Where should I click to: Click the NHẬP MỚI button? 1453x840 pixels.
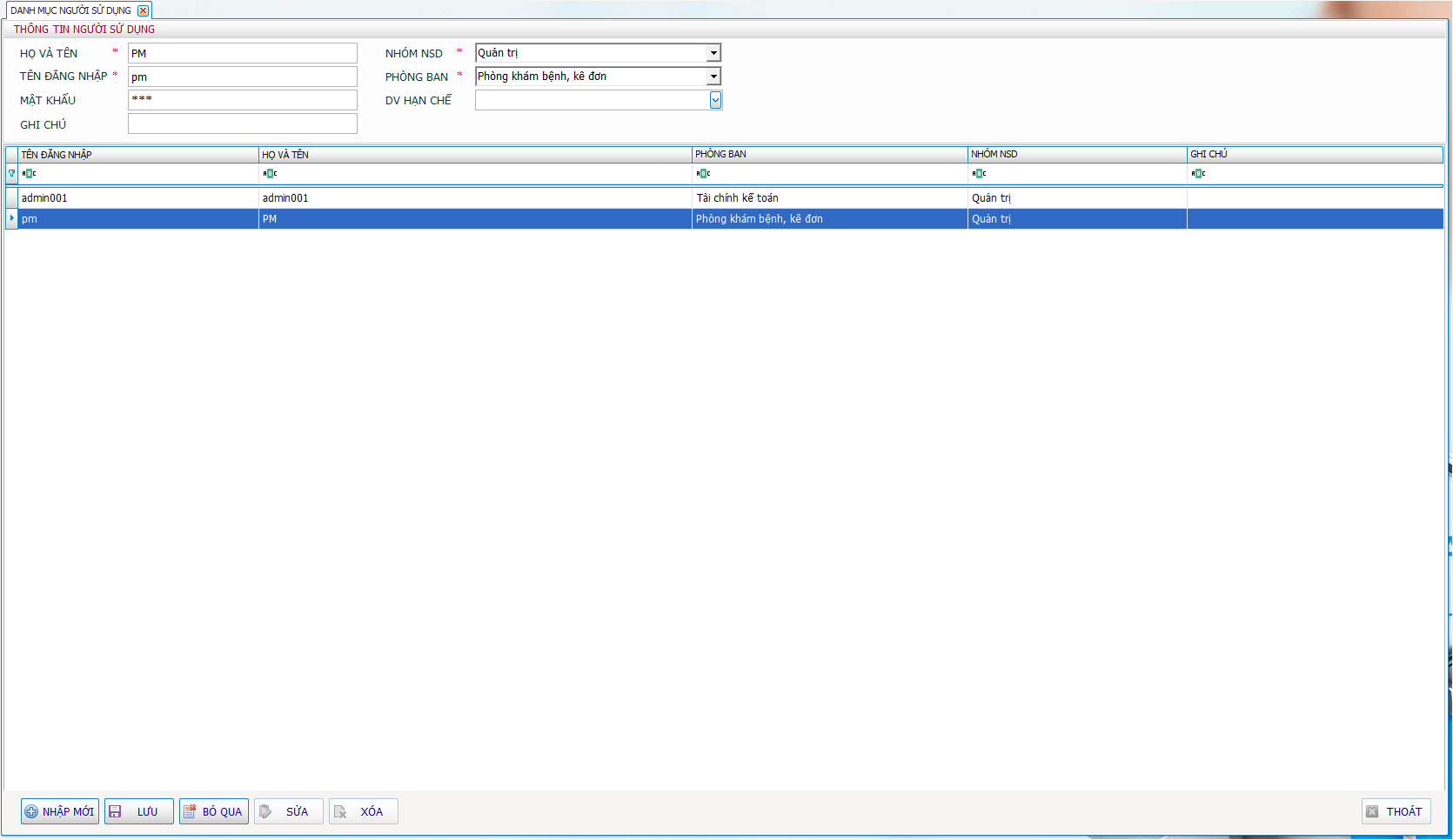tap(60, 811)
